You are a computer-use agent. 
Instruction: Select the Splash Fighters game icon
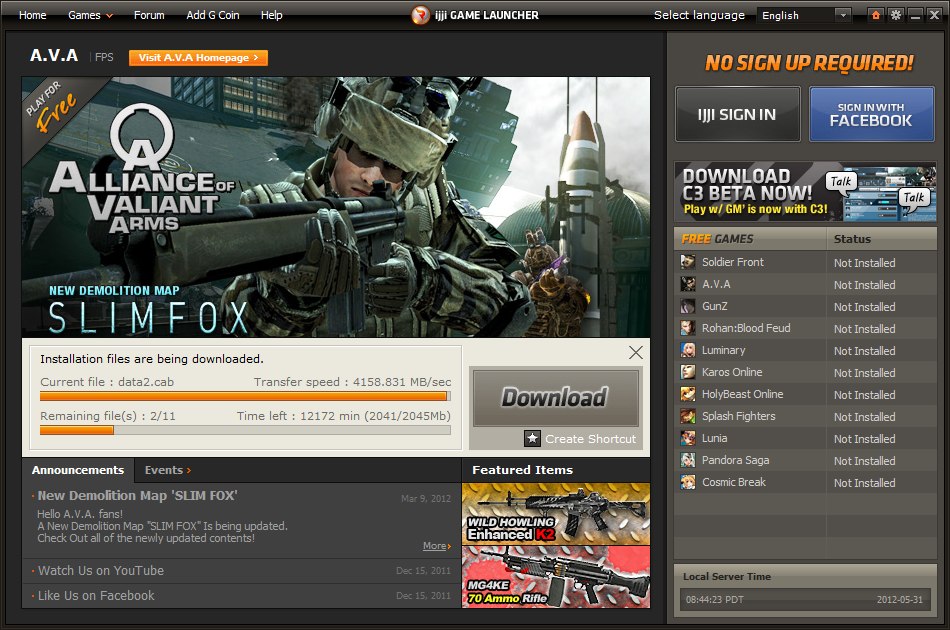point(688,416)
